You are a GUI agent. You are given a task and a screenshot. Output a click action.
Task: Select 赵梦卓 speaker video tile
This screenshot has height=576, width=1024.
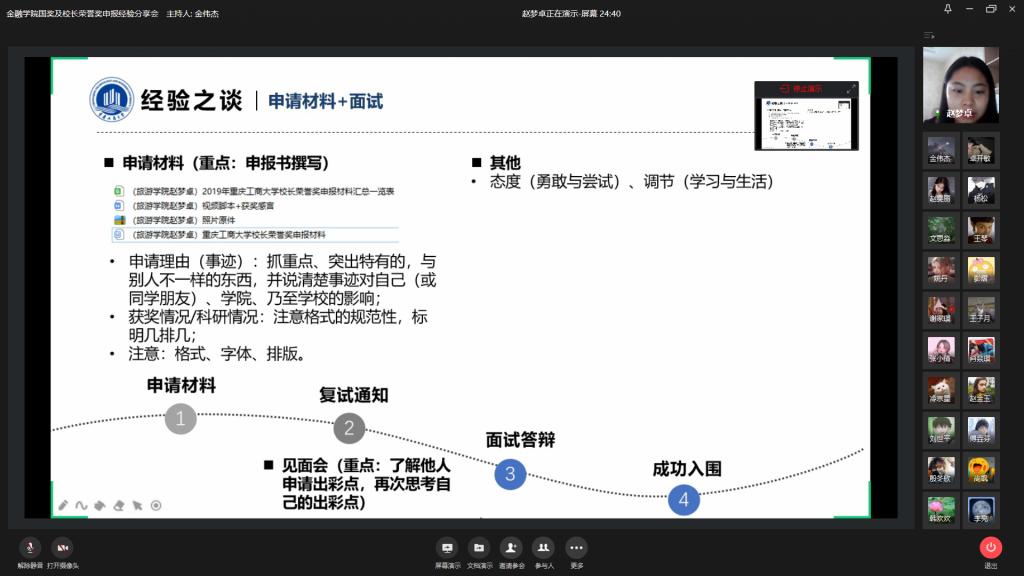tap(960, 84)
